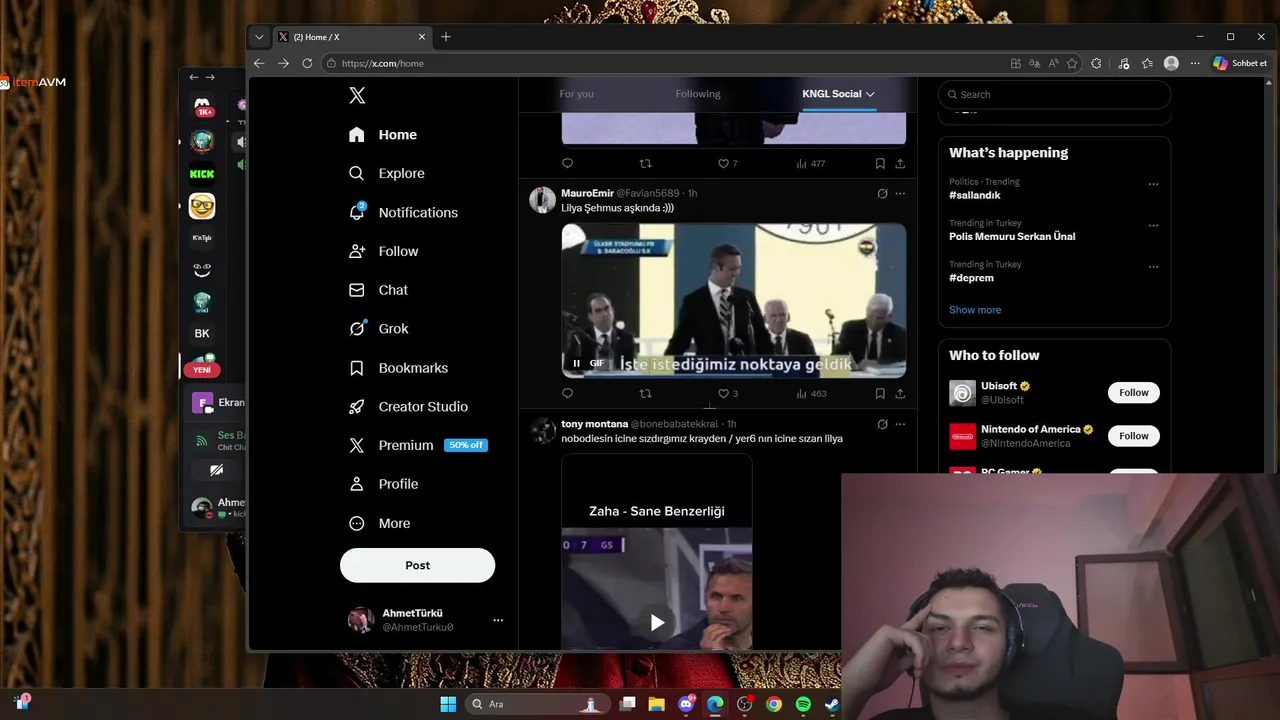Open Profile in the sidebar
The height and width of the screenshot is (720, 1280).
pyautogui.click(x=383, y=484)
